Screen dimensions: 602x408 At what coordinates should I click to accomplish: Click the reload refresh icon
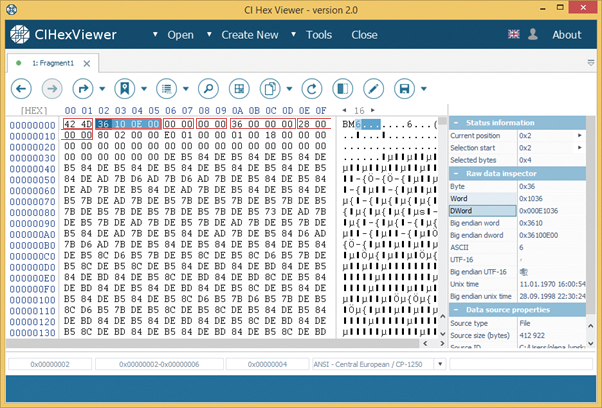(311, 88)
